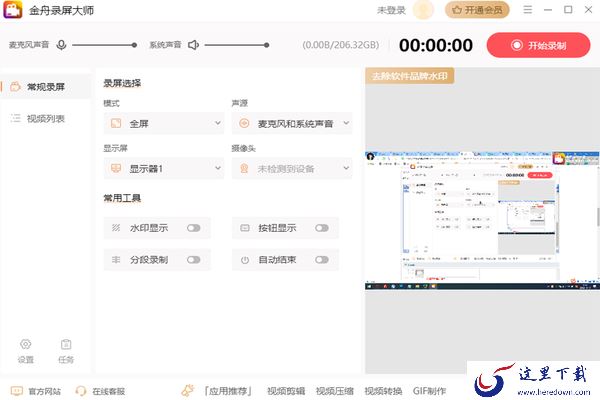Click the 在线客服 link text
Image resolution: width=600 pixels, height=400 pixels.
(109, 391)
